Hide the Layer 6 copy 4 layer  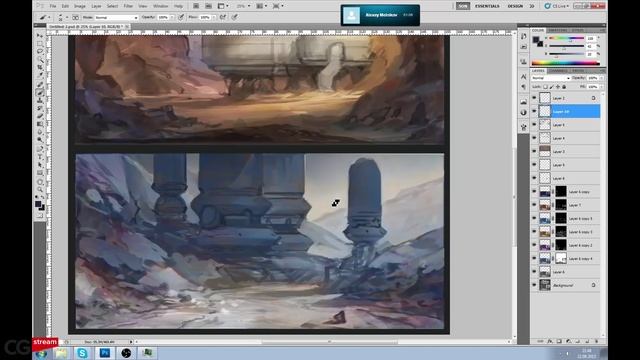click(x=534, y=258)
